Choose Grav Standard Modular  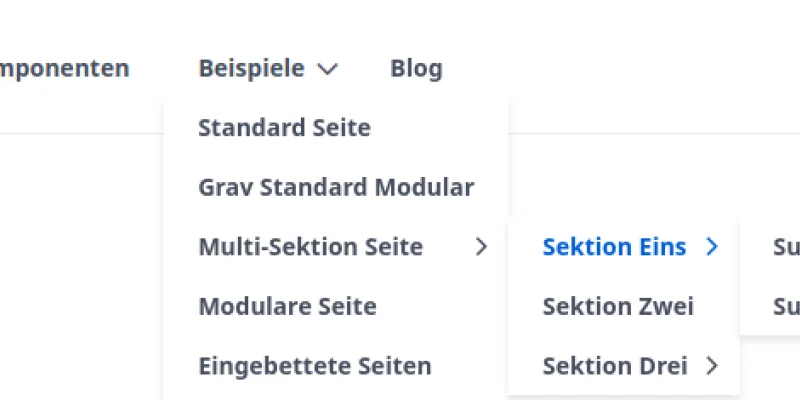(336, 187)
